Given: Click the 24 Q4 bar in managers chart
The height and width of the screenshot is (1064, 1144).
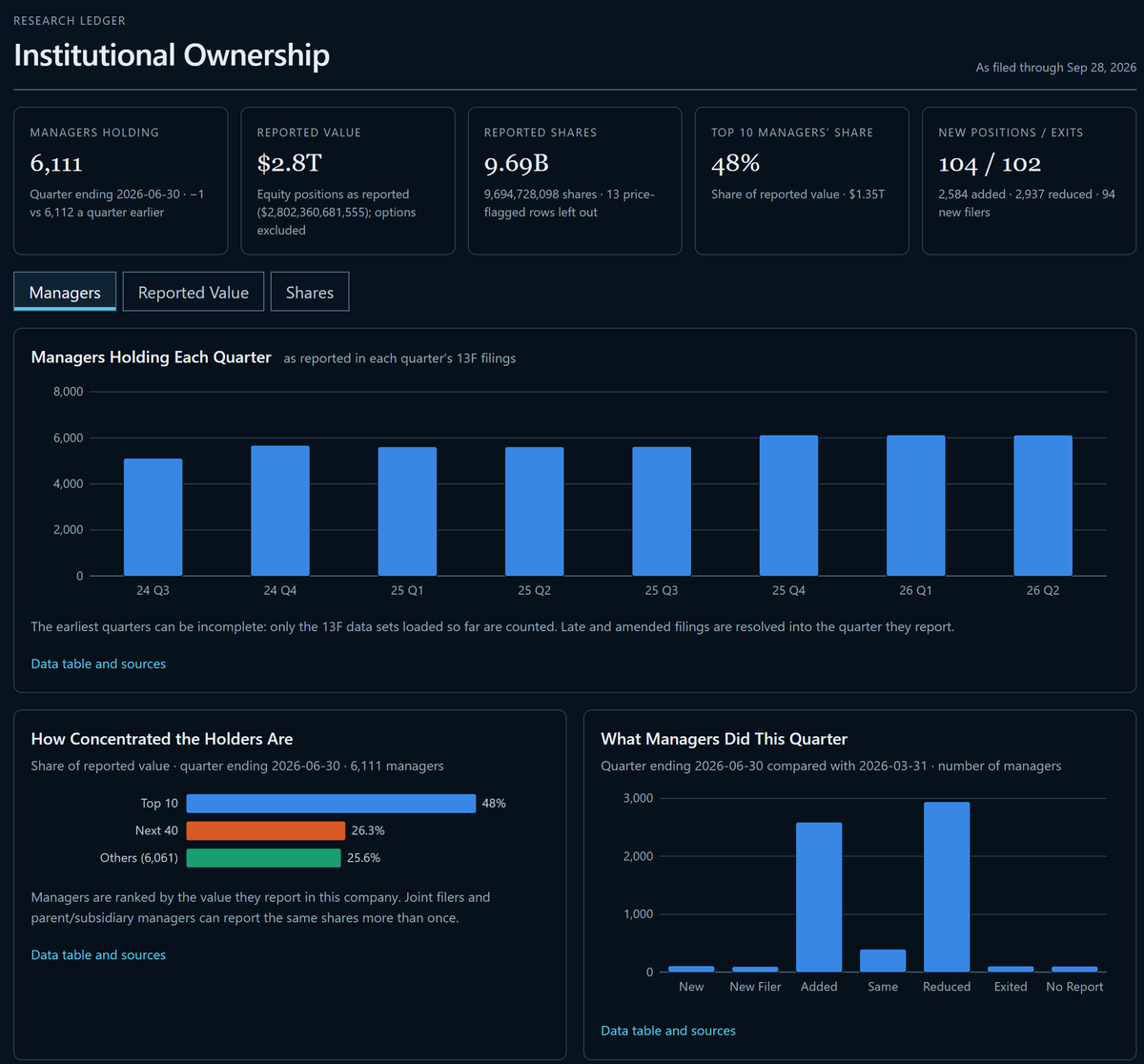Looking at the screenshot, I should [x=280, y=511].
